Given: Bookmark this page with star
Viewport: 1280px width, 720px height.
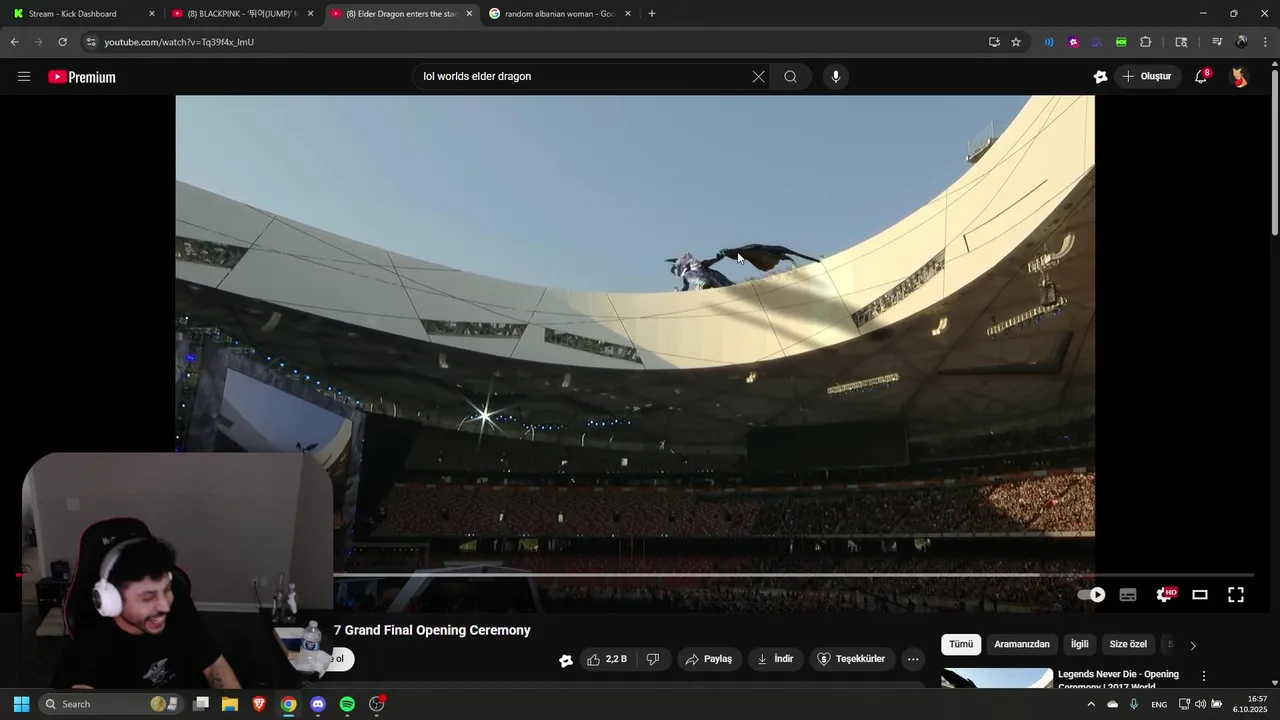Looking at the screenshot, I should coord(1016,42).
